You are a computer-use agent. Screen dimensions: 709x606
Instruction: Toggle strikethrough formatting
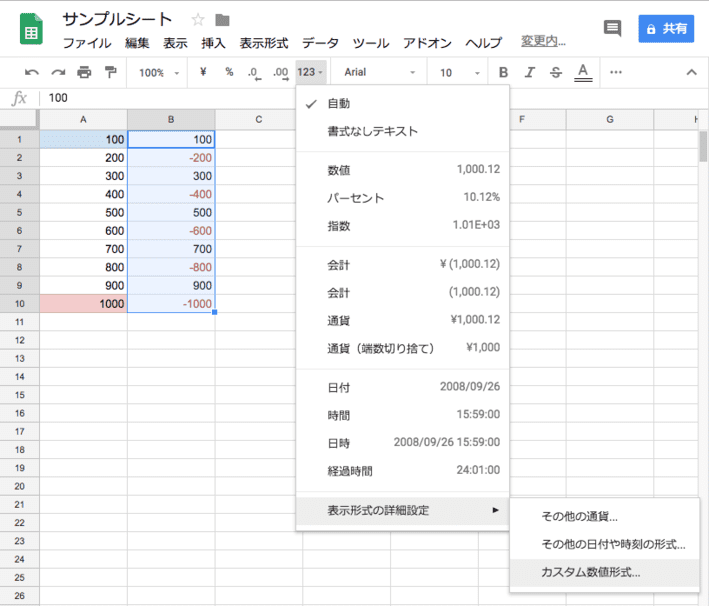(x=555, y=72)
